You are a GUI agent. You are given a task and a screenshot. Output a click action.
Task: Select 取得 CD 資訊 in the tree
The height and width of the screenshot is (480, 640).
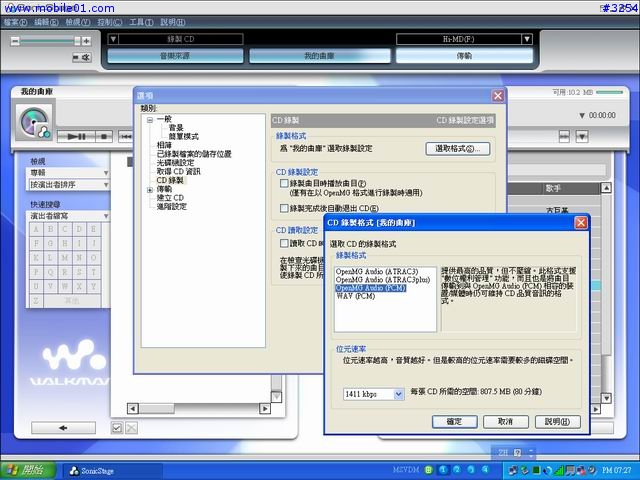(x=178, y=171)
